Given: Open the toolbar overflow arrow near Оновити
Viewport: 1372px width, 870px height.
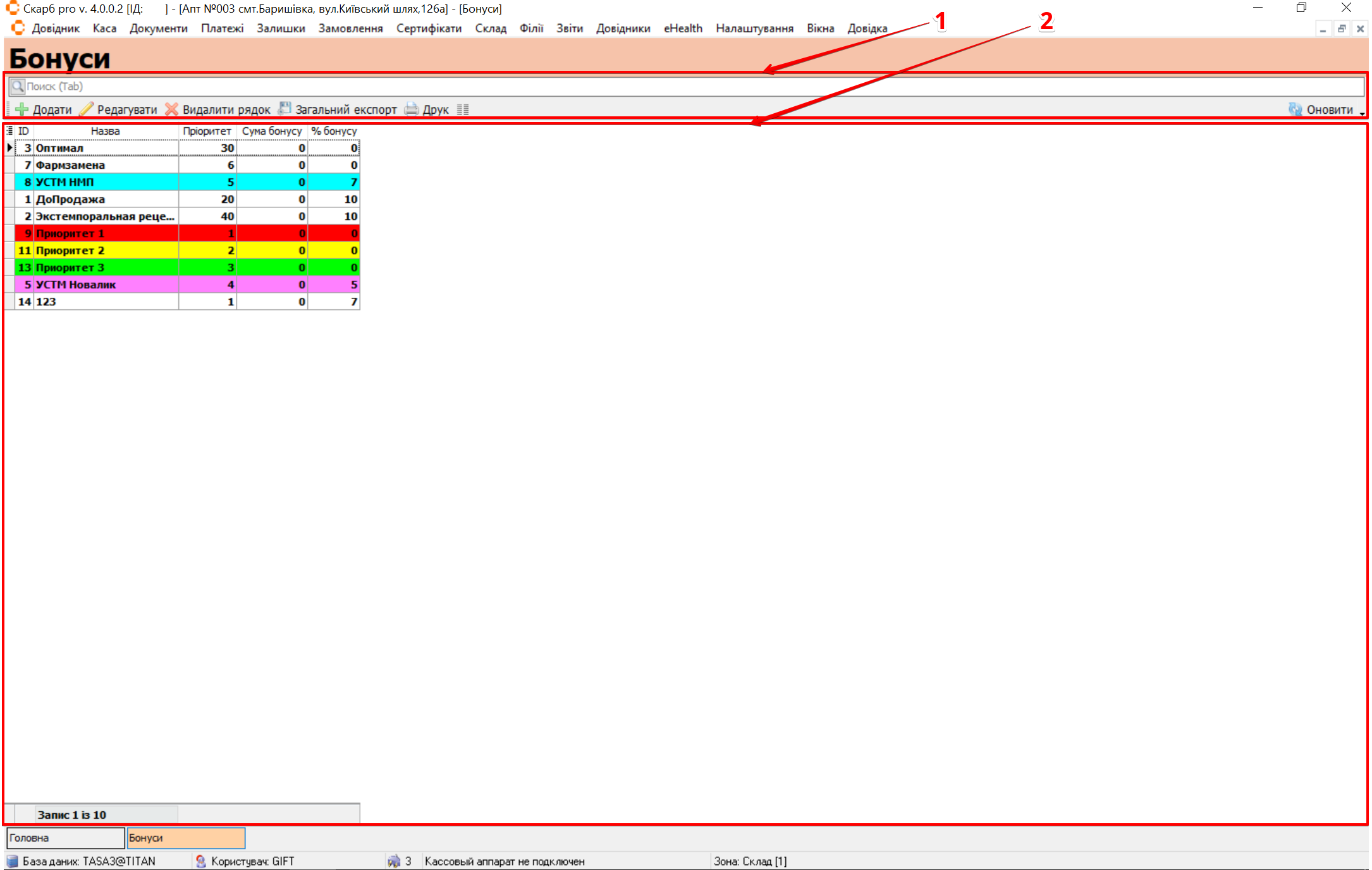Looking at the screenshot, I should click(1362, 113).
